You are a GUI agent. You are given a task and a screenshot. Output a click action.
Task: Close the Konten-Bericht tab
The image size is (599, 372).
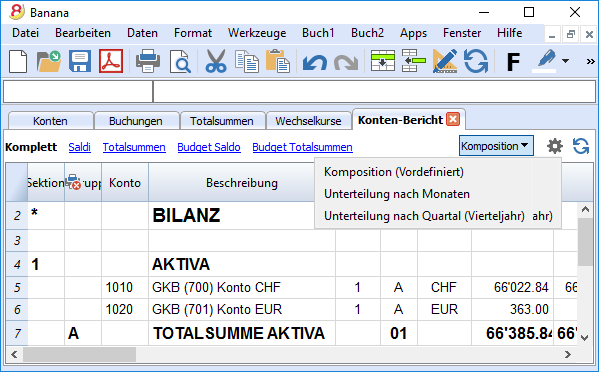(x=453, y=120)
